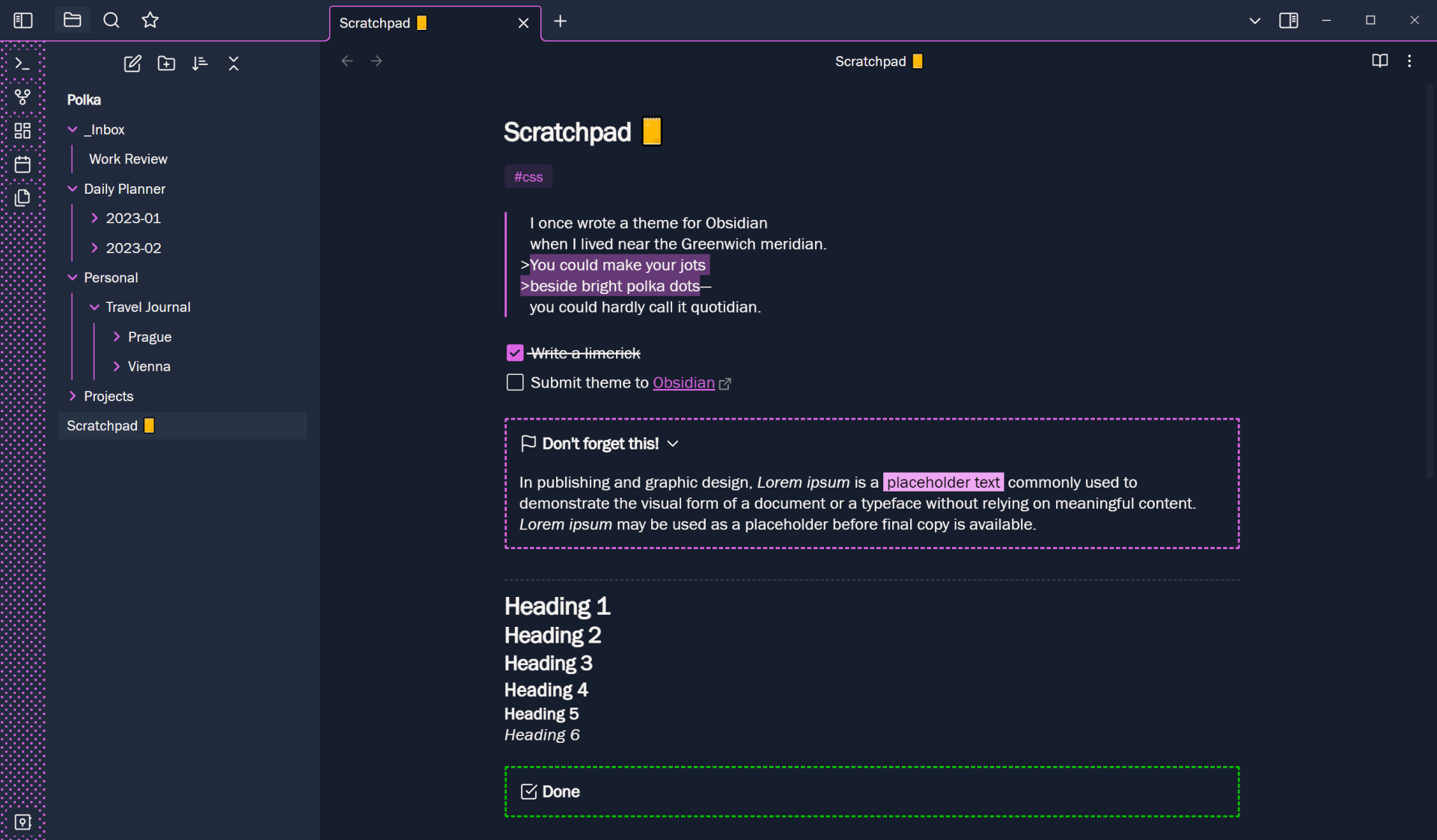Click the Heading 6 italic line
Viewport: 1437px width, 840px height.
(542, 735)
